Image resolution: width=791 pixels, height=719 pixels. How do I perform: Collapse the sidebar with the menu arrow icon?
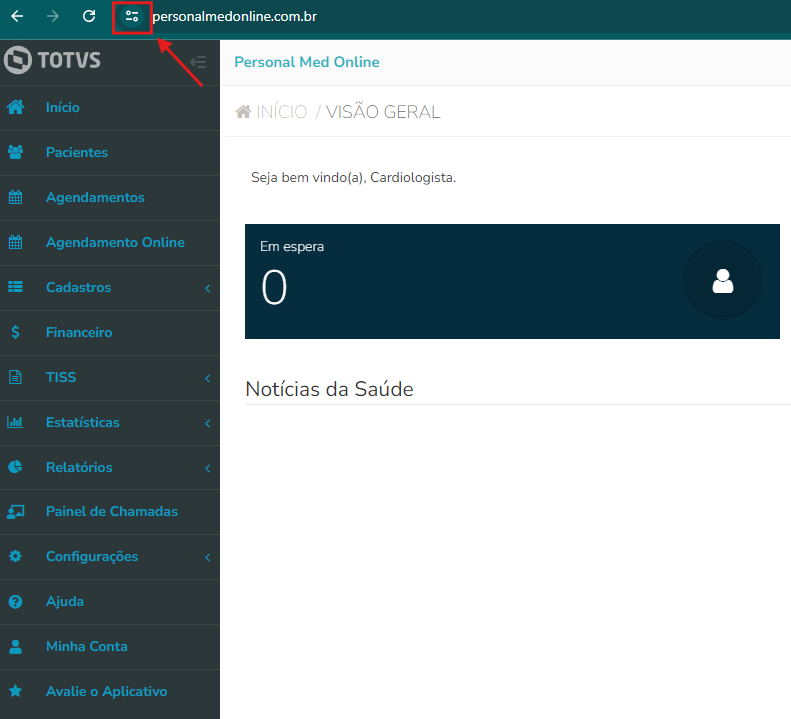[198, 62]
